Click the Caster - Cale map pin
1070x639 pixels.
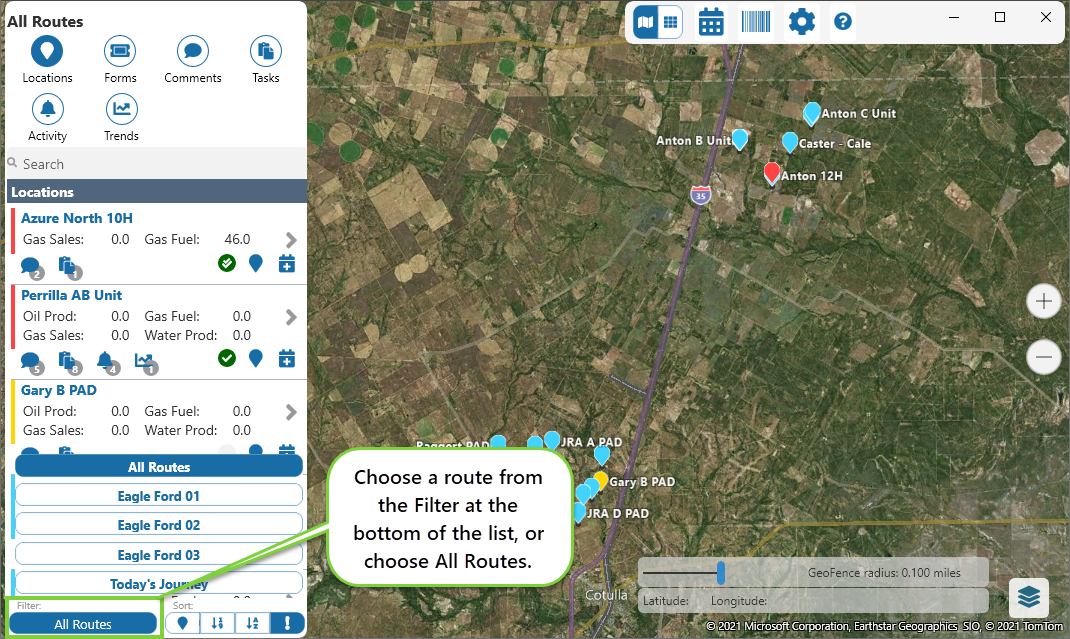790,142
